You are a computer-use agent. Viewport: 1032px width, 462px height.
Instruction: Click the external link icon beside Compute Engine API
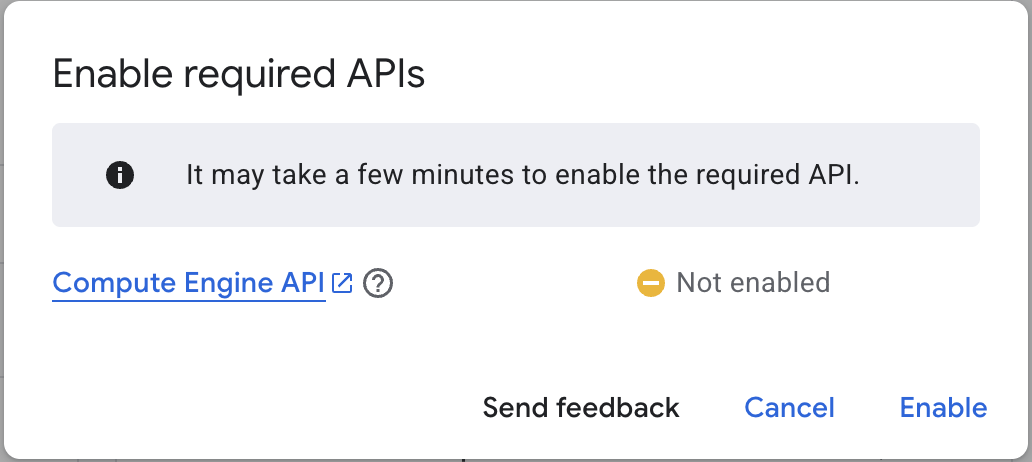342,283
